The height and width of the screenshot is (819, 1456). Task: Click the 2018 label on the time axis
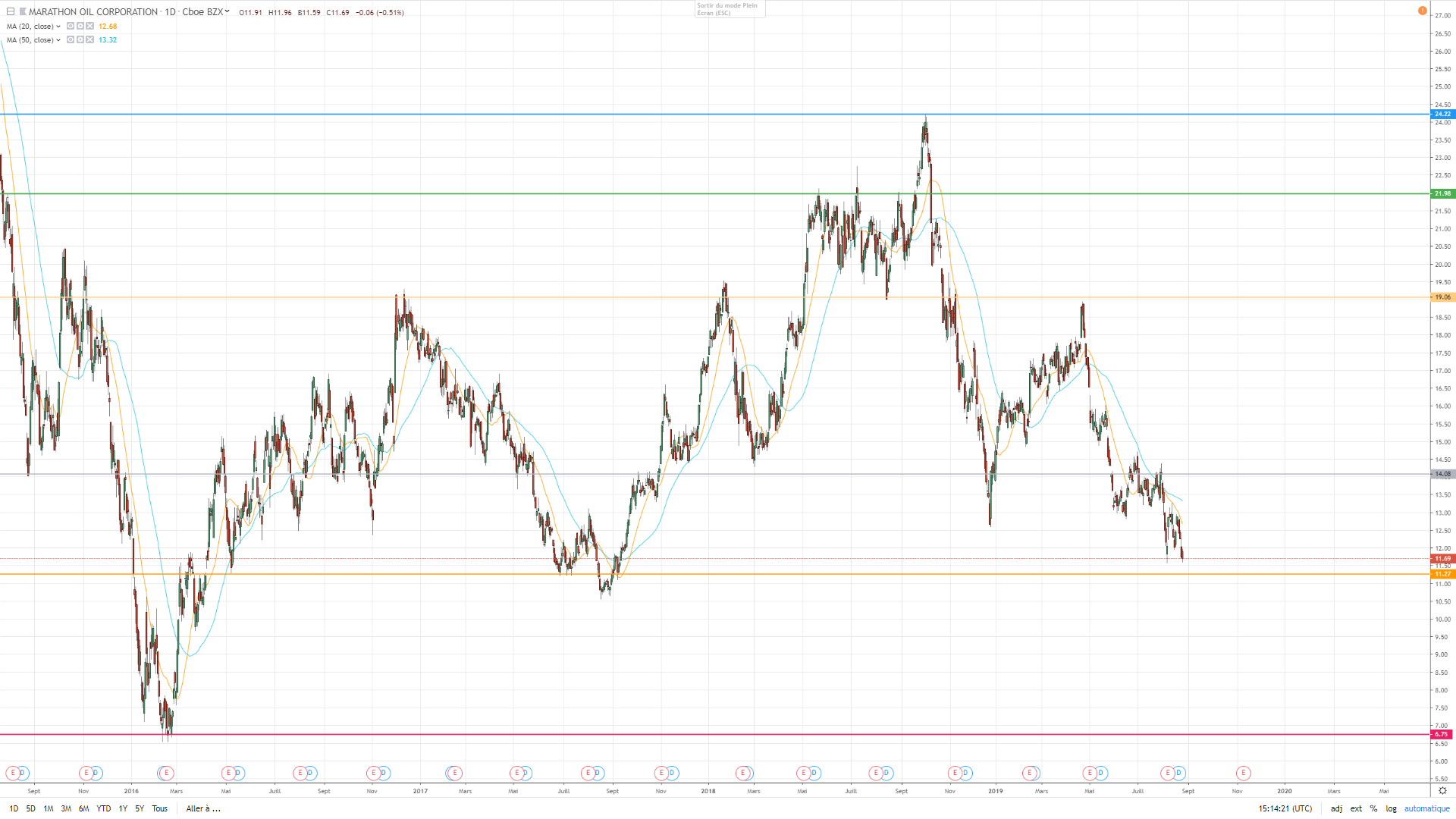pos(708,791)
